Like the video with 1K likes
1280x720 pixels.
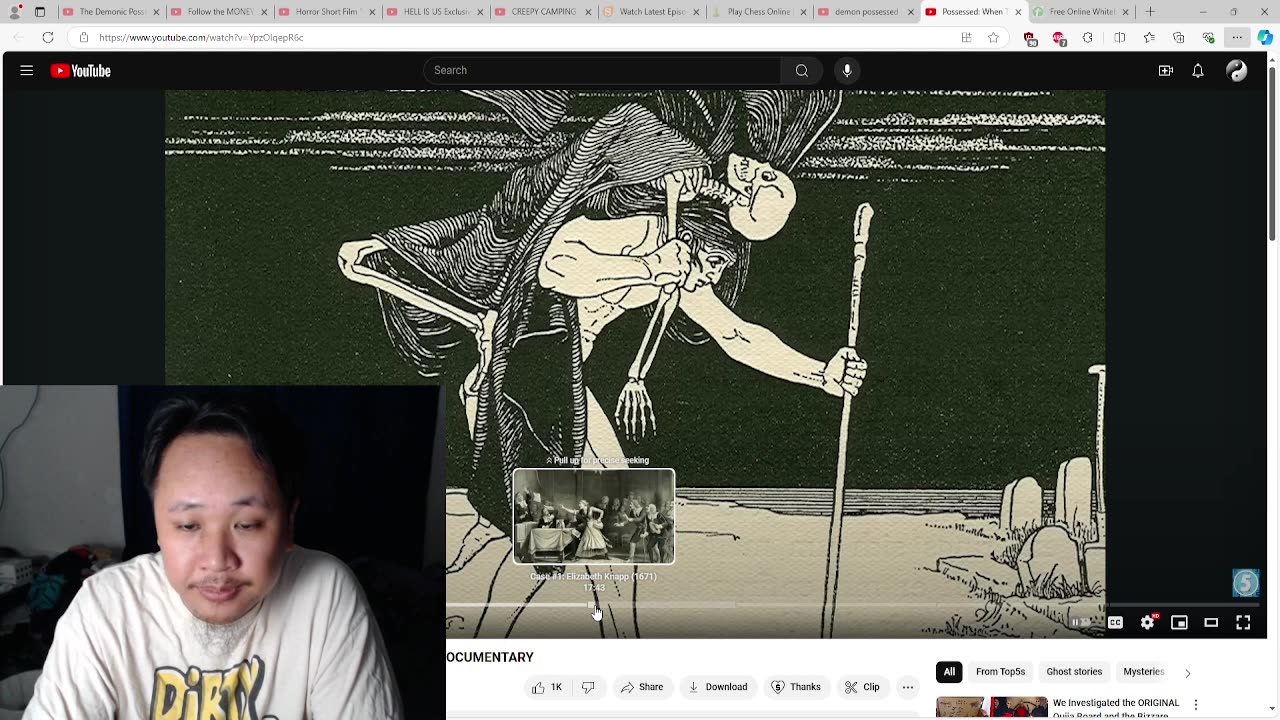pyautogui.click(x=547, y=687)
